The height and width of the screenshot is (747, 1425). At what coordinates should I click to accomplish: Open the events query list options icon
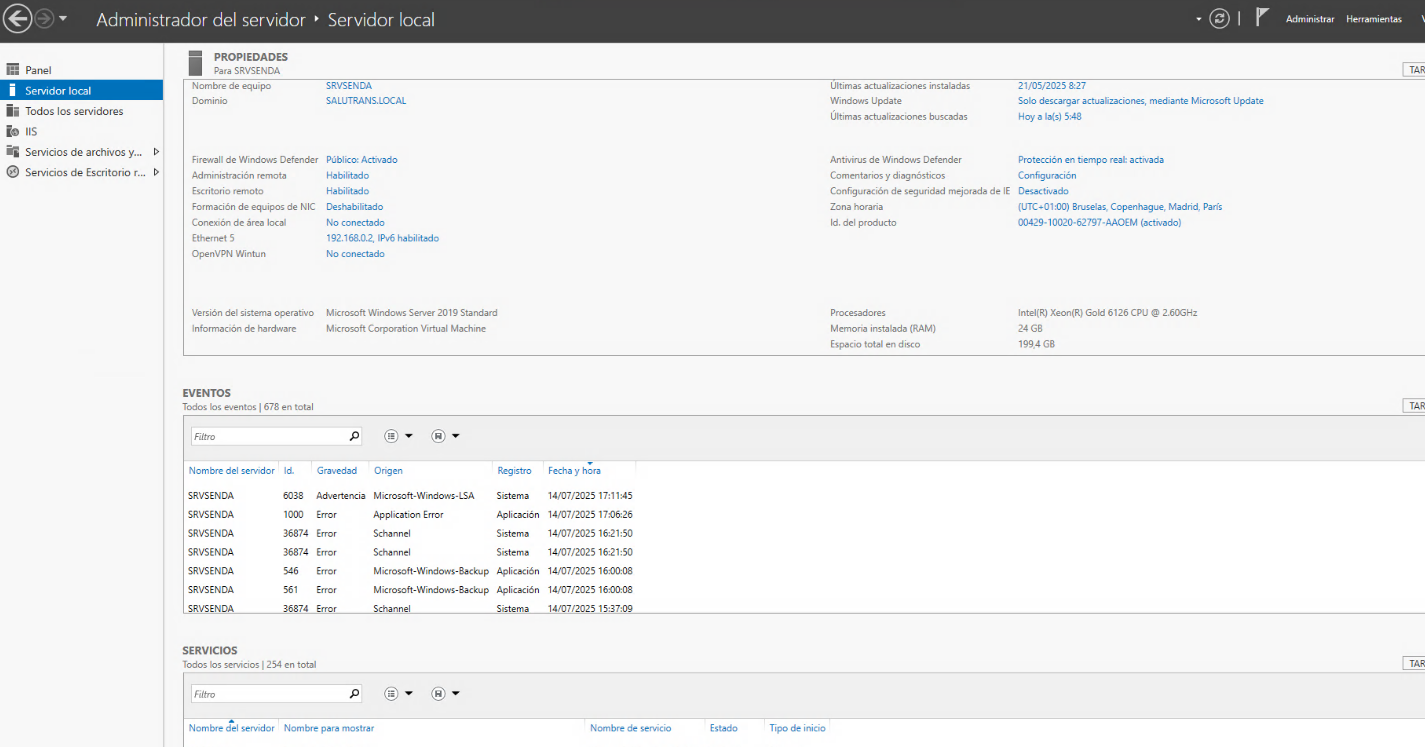tap(392, 437)
